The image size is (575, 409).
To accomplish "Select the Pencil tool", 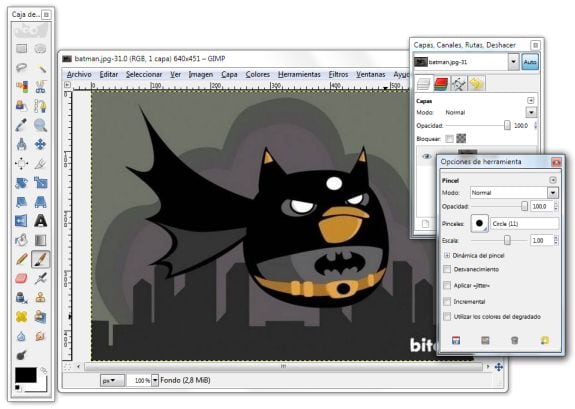I will tap(22, 259).
